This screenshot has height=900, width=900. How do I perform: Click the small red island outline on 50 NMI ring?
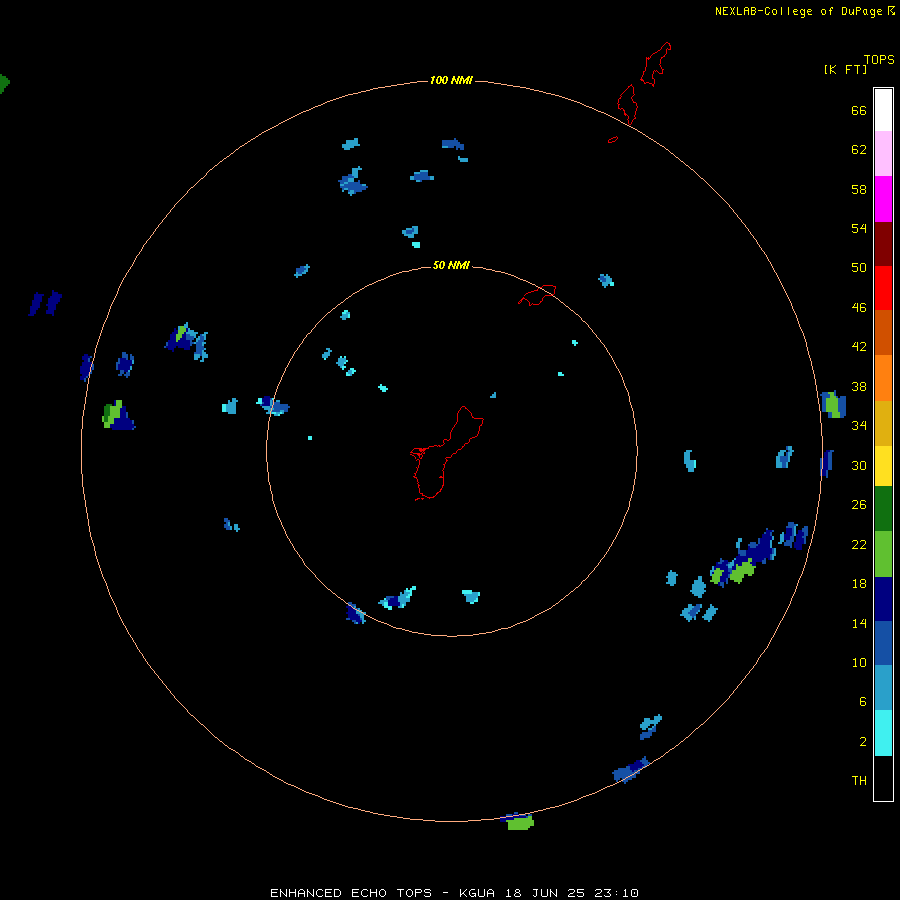click(x=537, y=294)
